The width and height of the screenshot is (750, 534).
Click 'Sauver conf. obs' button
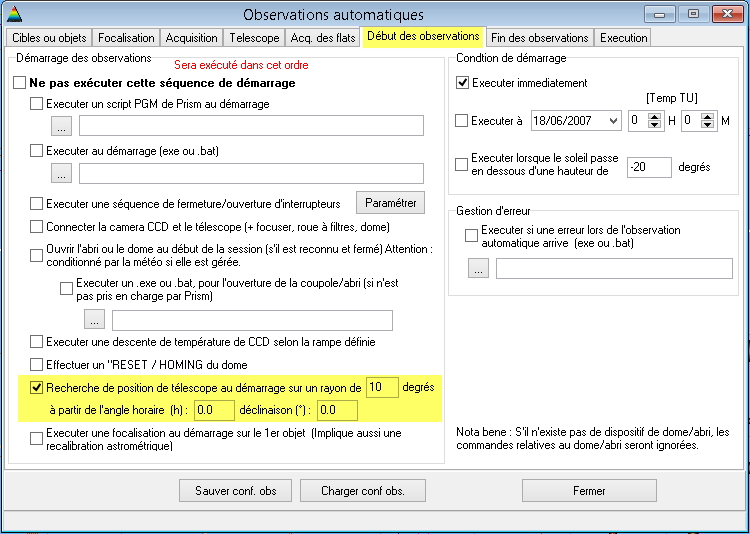pos(235,491)
